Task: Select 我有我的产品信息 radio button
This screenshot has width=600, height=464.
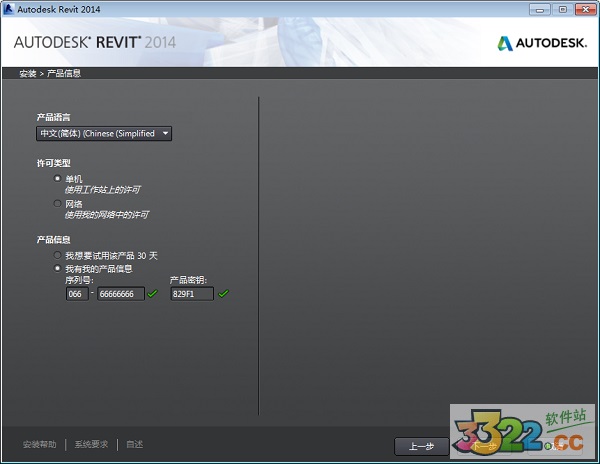Action: (57, 269)
